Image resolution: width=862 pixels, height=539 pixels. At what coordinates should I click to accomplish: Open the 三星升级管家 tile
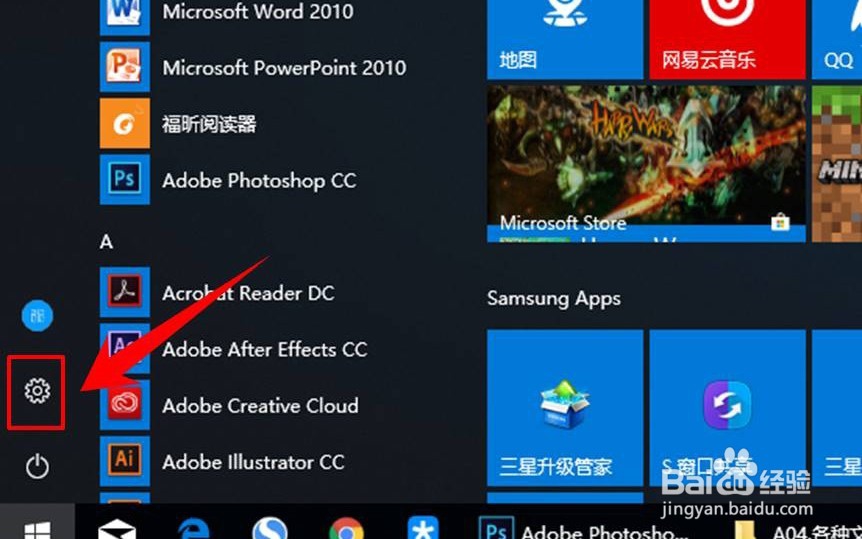565,408
